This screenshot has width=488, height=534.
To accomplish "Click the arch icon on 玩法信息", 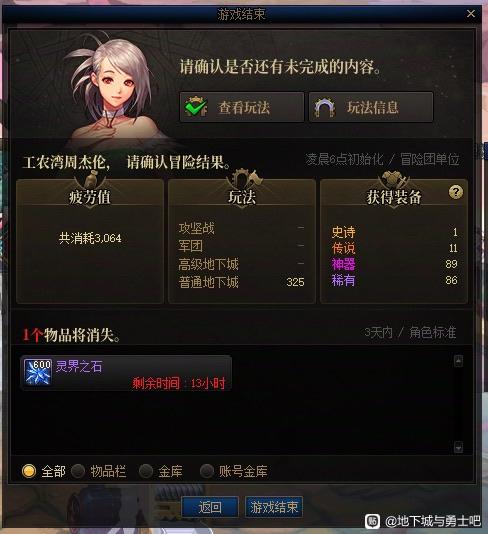I will coord(325,108).
